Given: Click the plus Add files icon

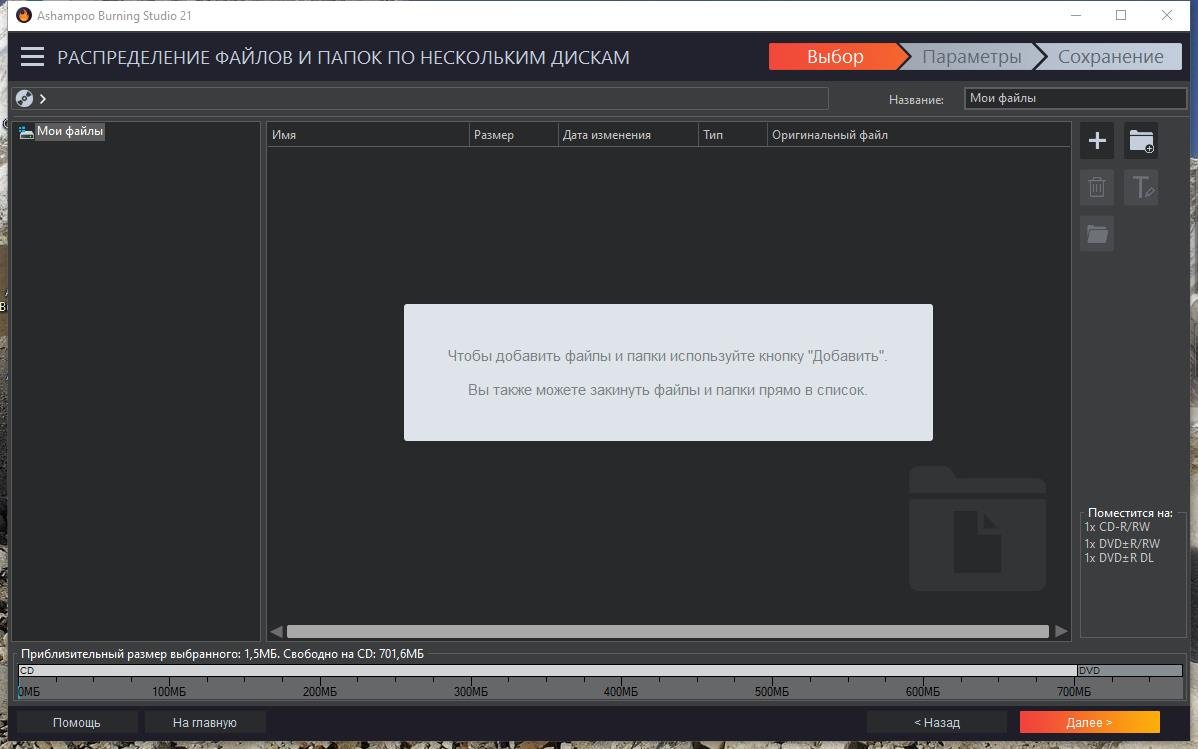Looking at the screenshot, I should pyautogui.click(x=1097, y=141).
